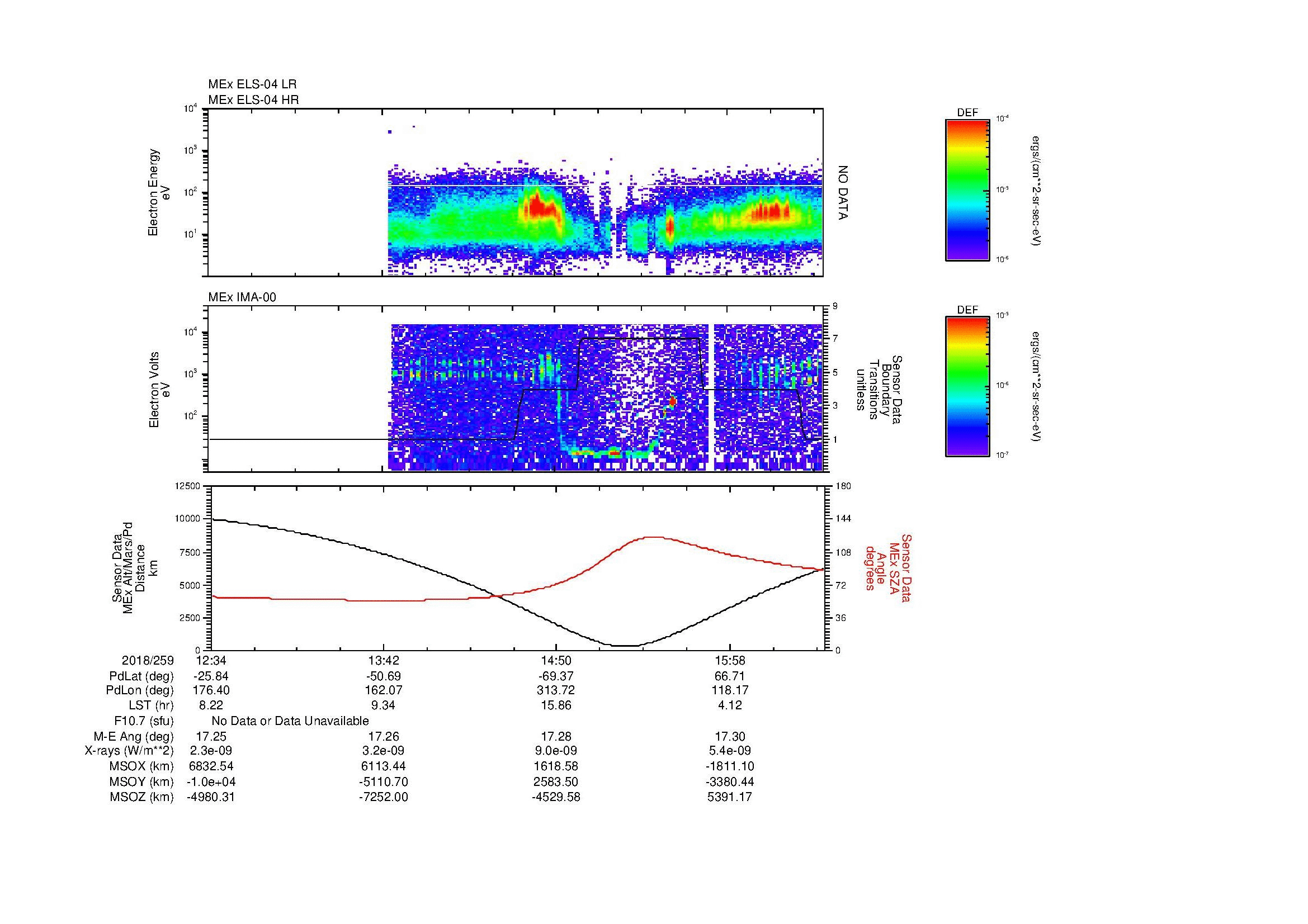Click the MSOZ value '-7252.00'
The image size is (1308, 924).
384,797
